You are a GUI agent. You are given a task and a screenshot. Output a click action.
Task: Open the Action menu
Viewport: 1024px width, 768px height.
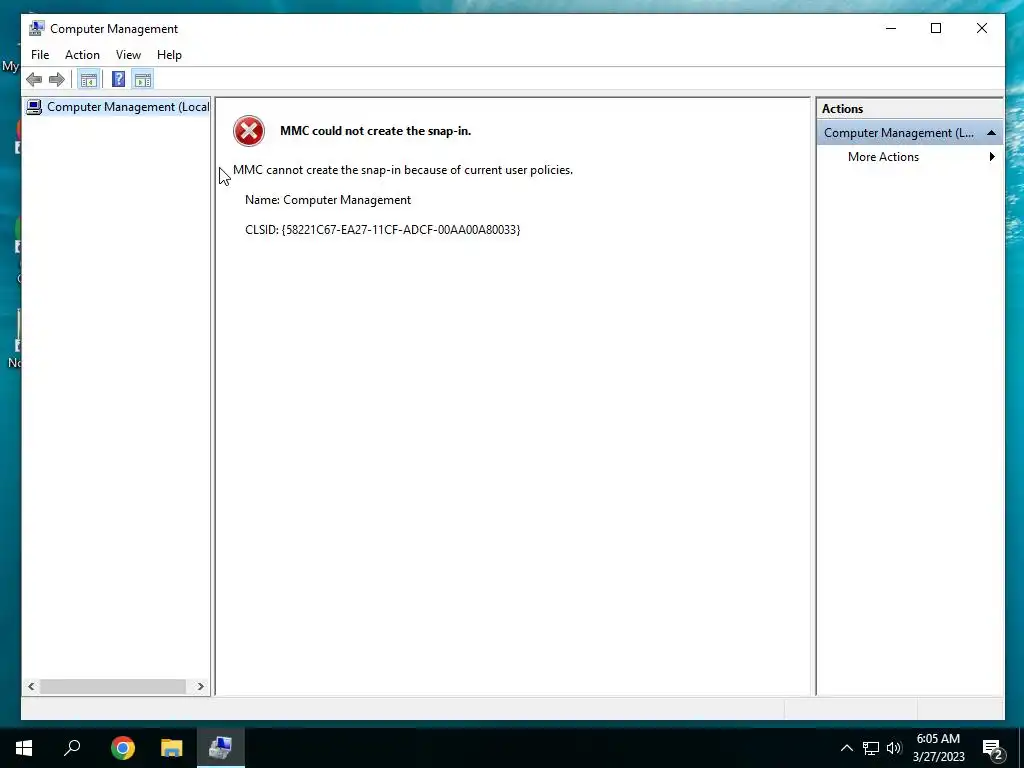pos(82,55)
